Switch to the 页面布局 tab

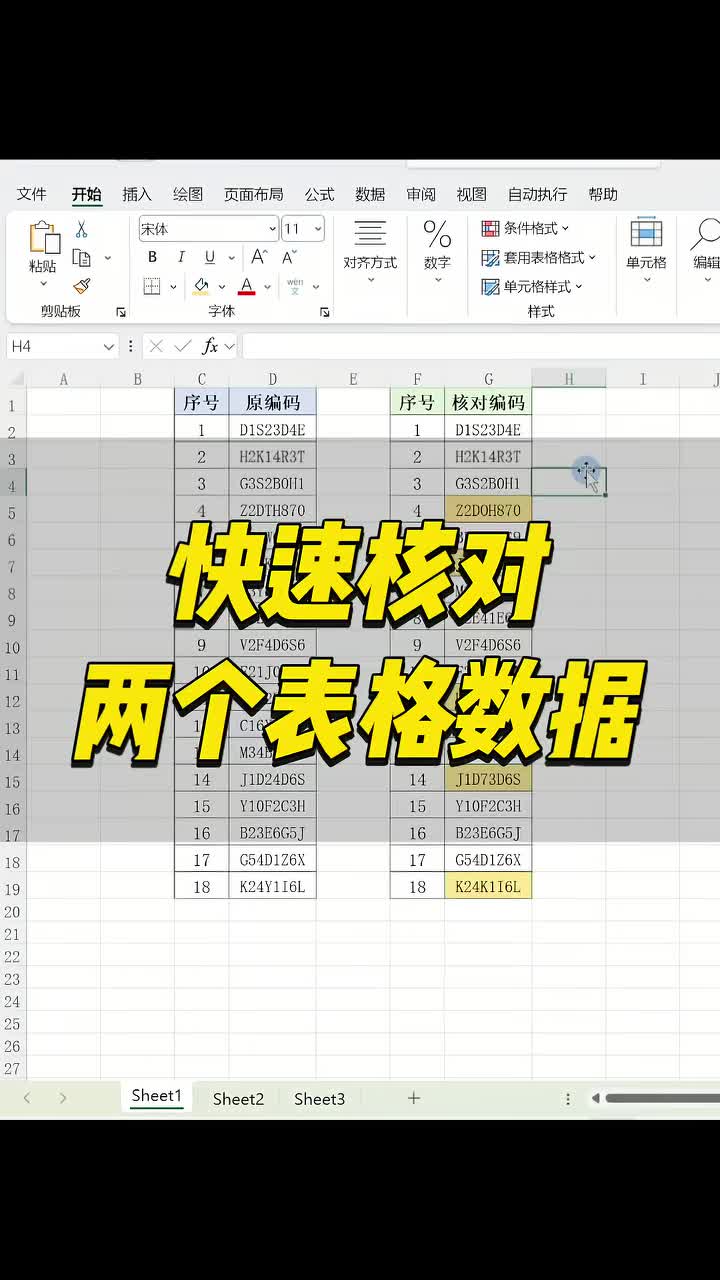(x=253, y=194)
